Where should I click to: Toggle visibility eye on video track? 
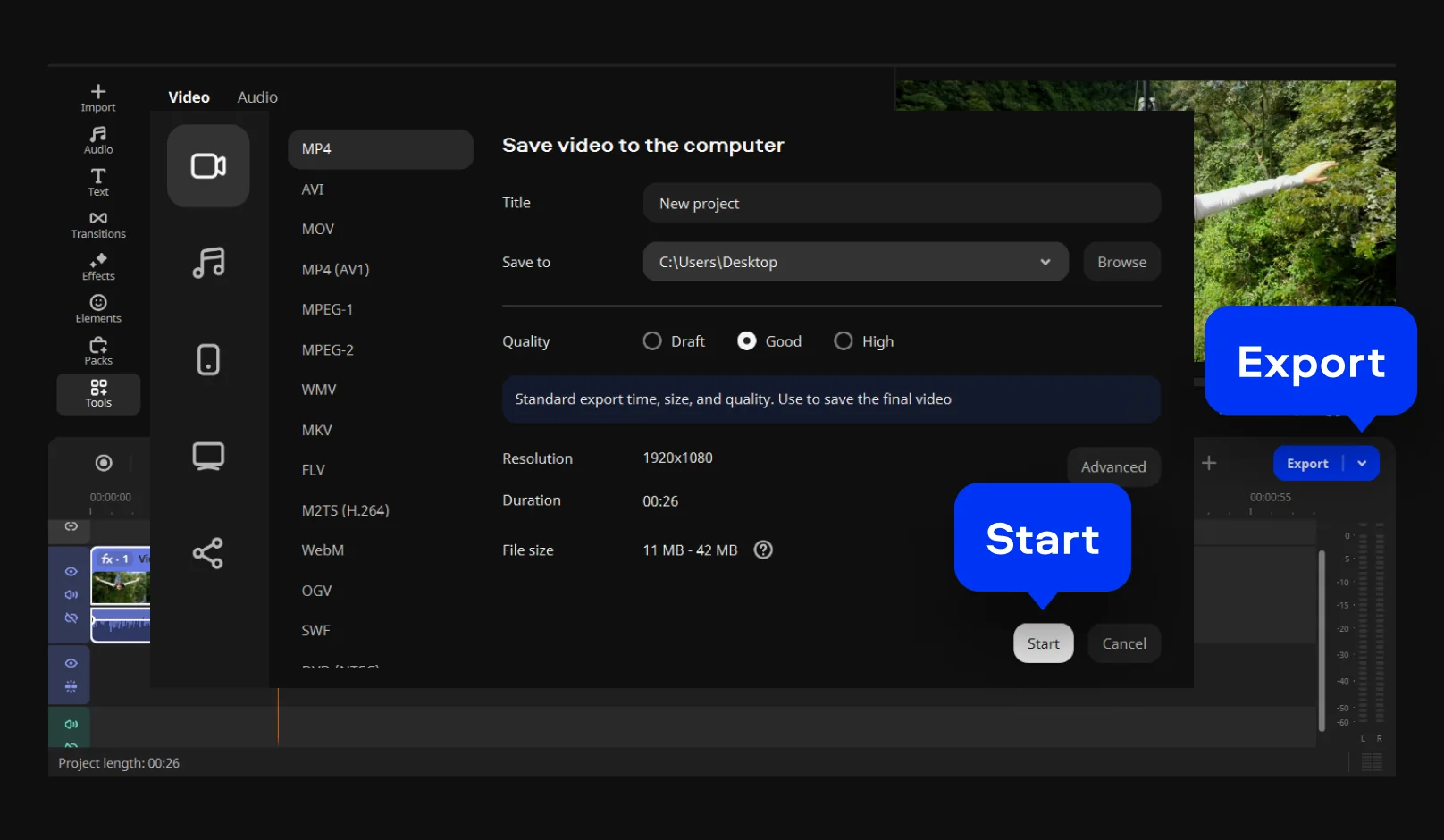71,571
